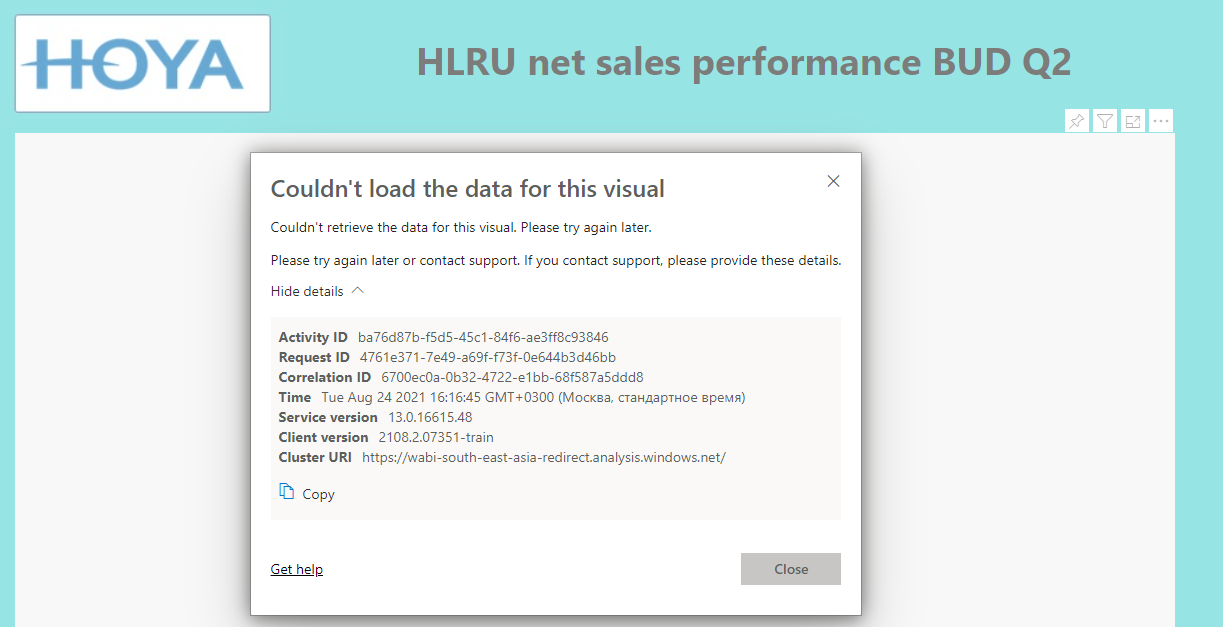The height and width of the screenshot is (627, 1223).
Task: Close the error dialog with the X
Action: tap(834, 181)
